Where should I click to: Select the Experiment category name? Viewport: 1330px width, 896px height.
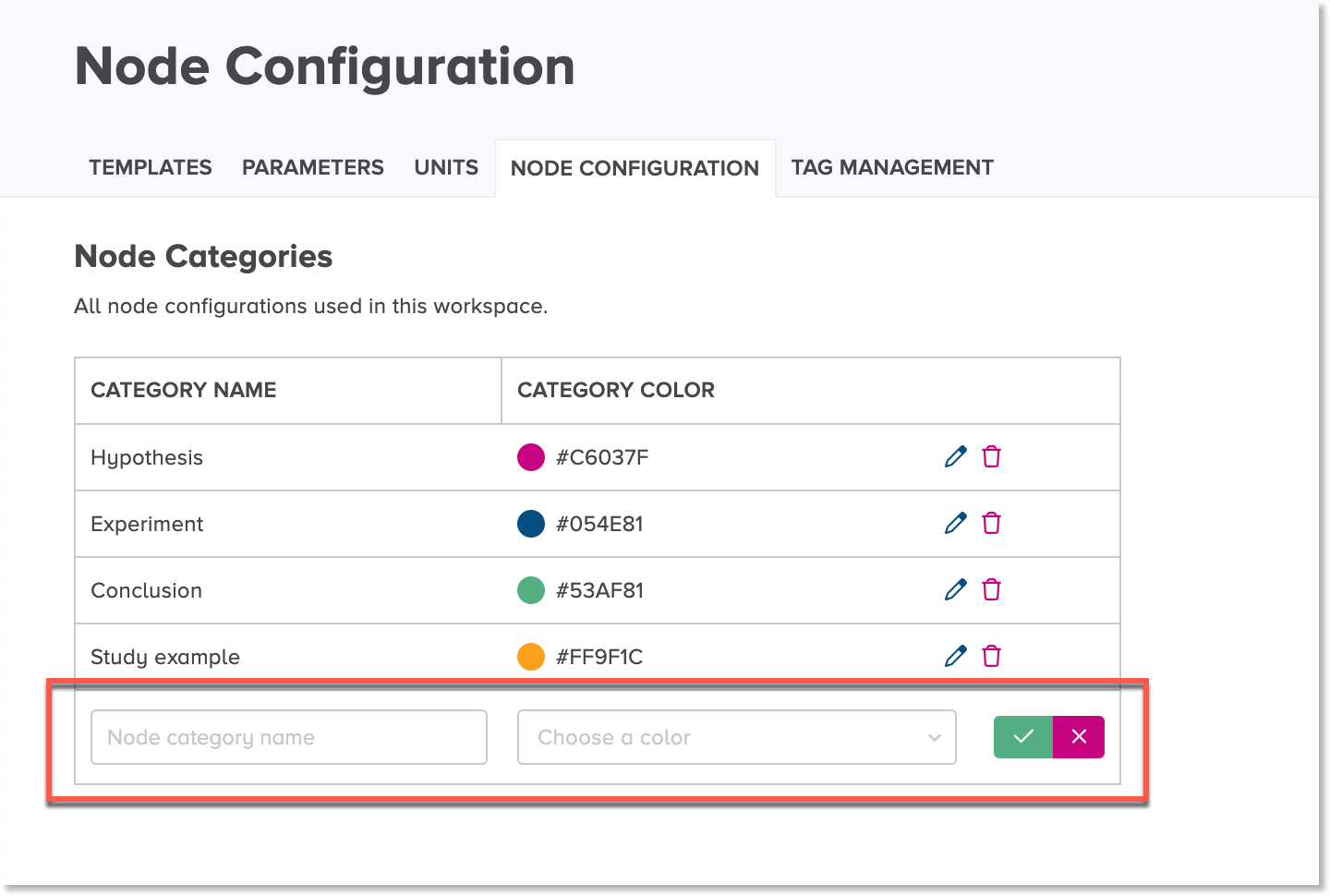[147, 524]
